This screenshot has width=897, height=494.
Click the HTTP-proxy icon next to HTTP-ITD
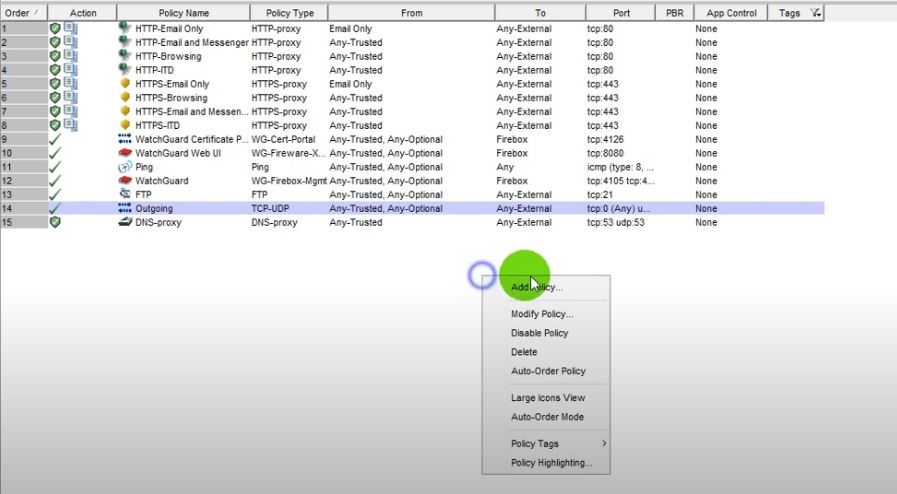point(124,69)
